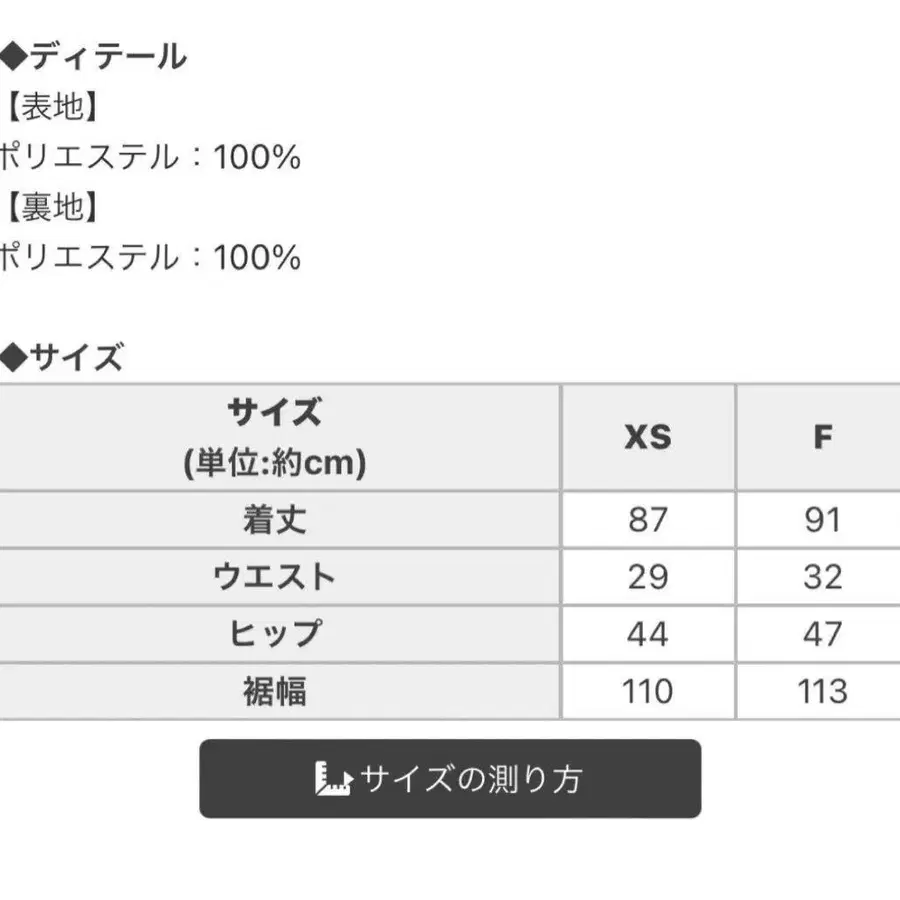The width and height of the screenshot is (900, 900).
Task: Click the XS hip value 44
Action: coord(648,634)
